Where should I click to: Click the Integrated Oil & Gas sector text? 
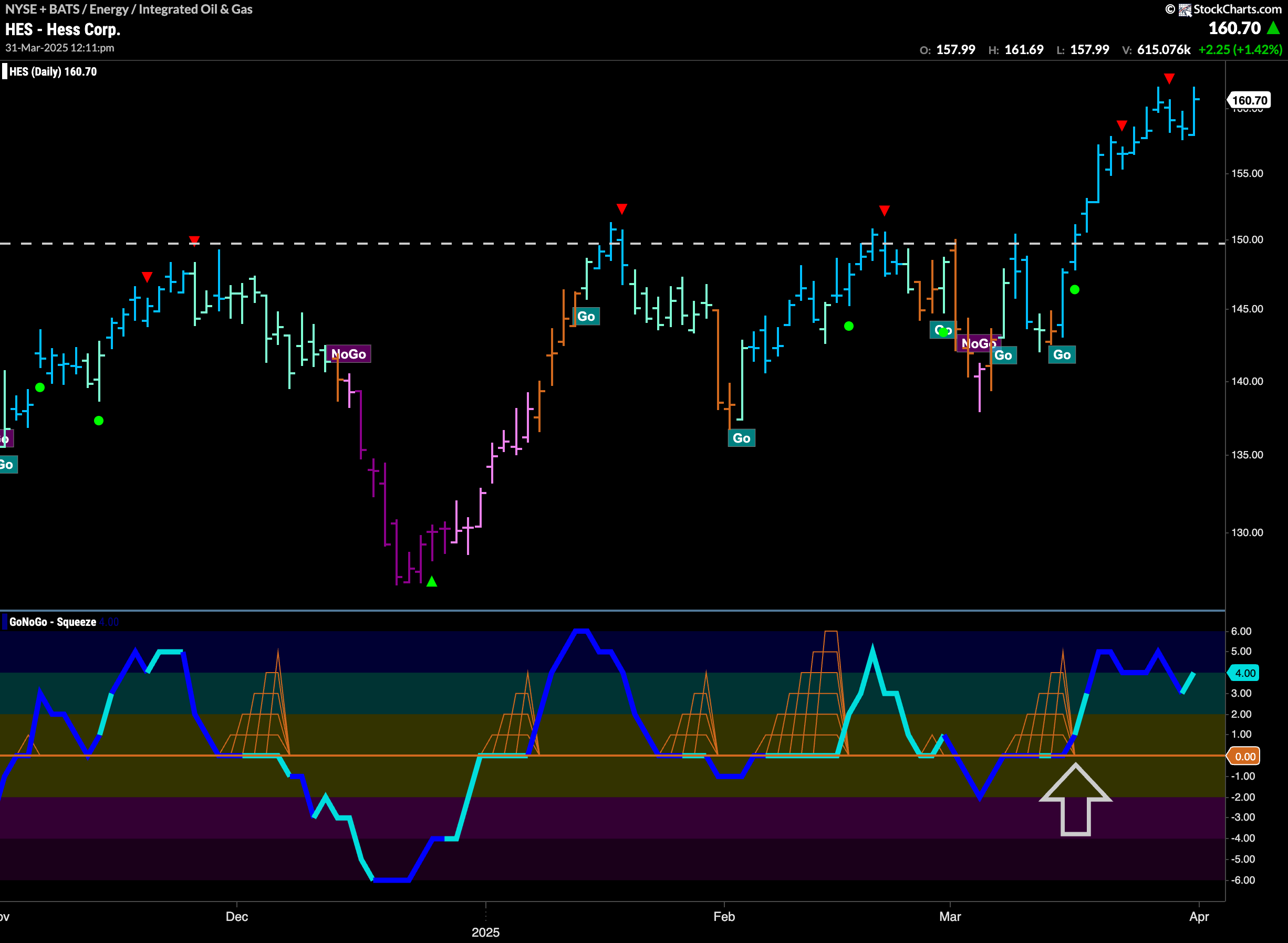[x=195, y=9]
